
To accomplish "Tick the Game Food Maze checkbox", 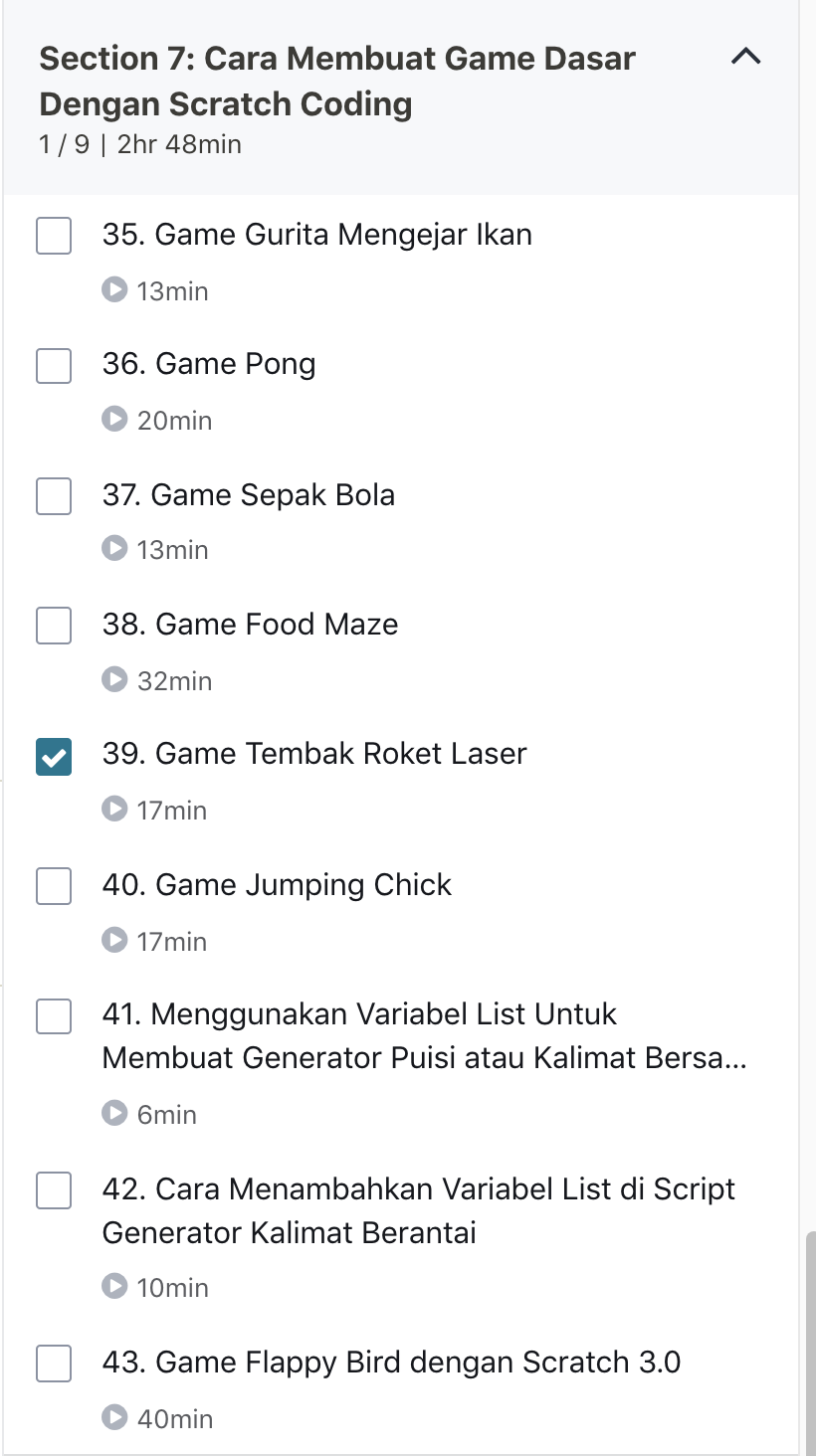I will click(54, 627).
